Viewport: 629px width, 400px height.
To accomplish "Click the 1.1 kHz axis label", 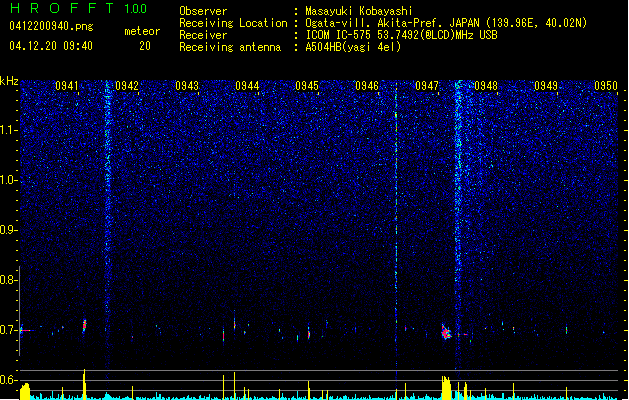I will click(x=8, y=130).
